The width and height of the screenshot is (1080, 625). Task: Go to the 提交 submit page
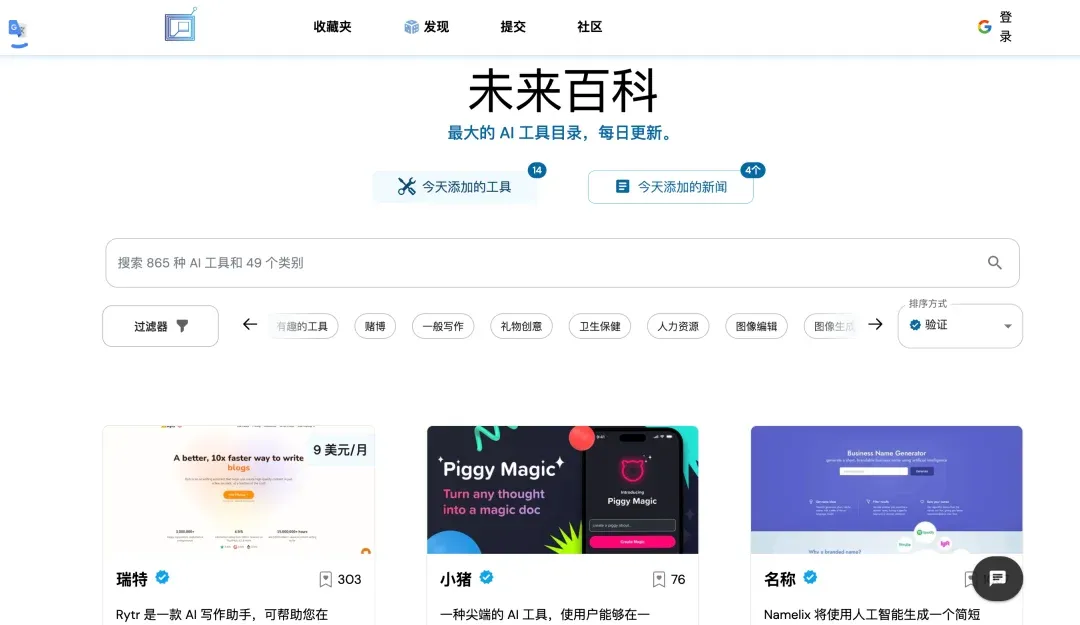pyautogui.click(x=513, y=27)
